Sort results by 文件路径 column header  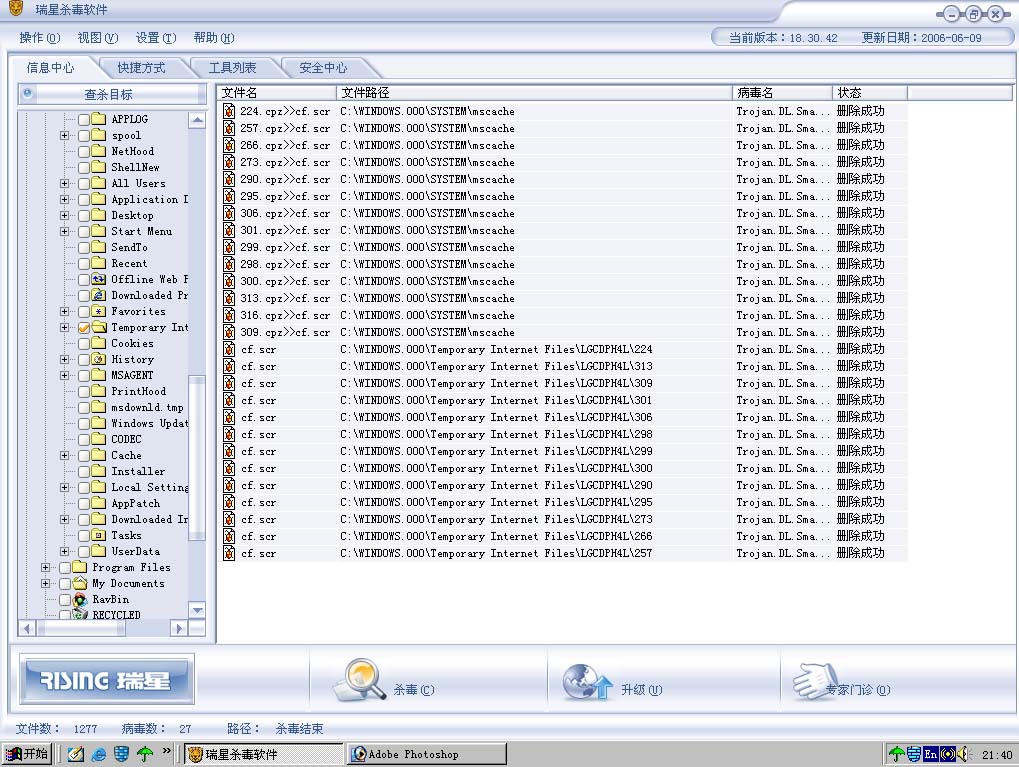(x=534, y=92)
